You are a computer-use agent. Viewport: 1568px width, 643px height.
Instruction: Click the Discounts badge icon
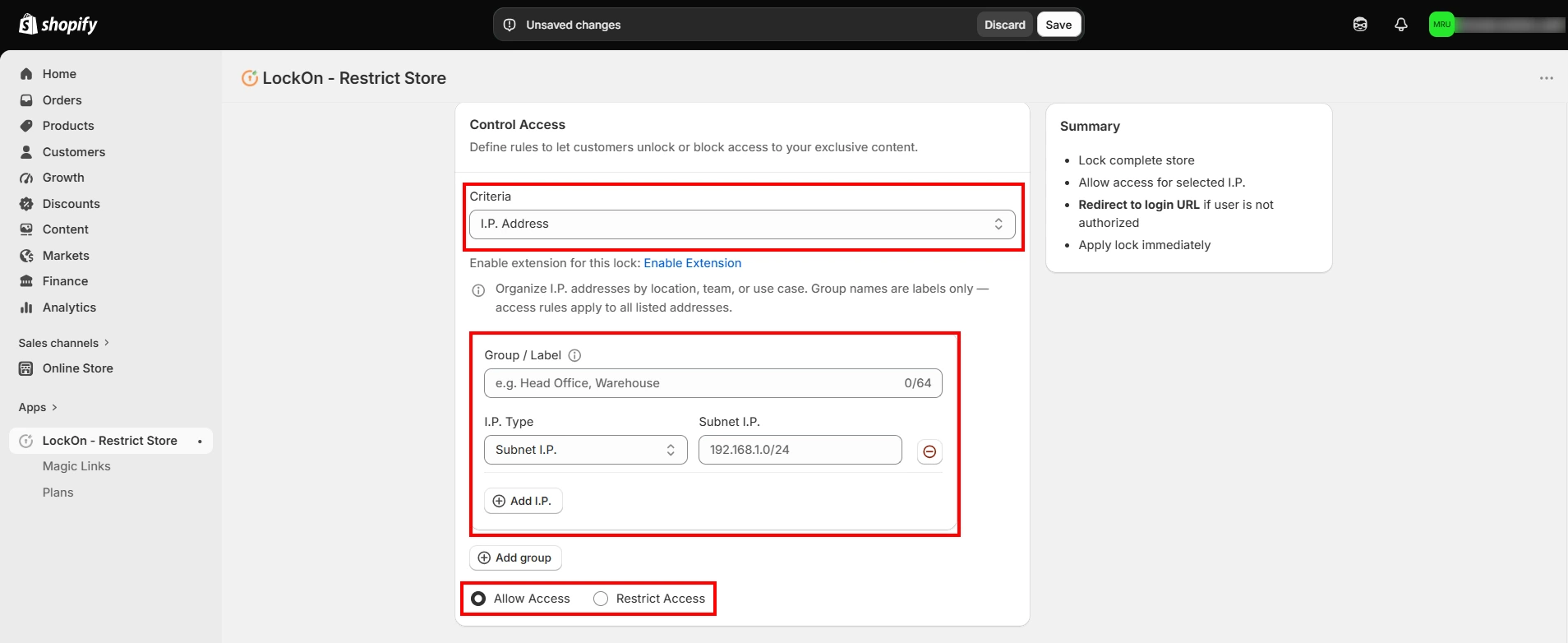point(26,204)
